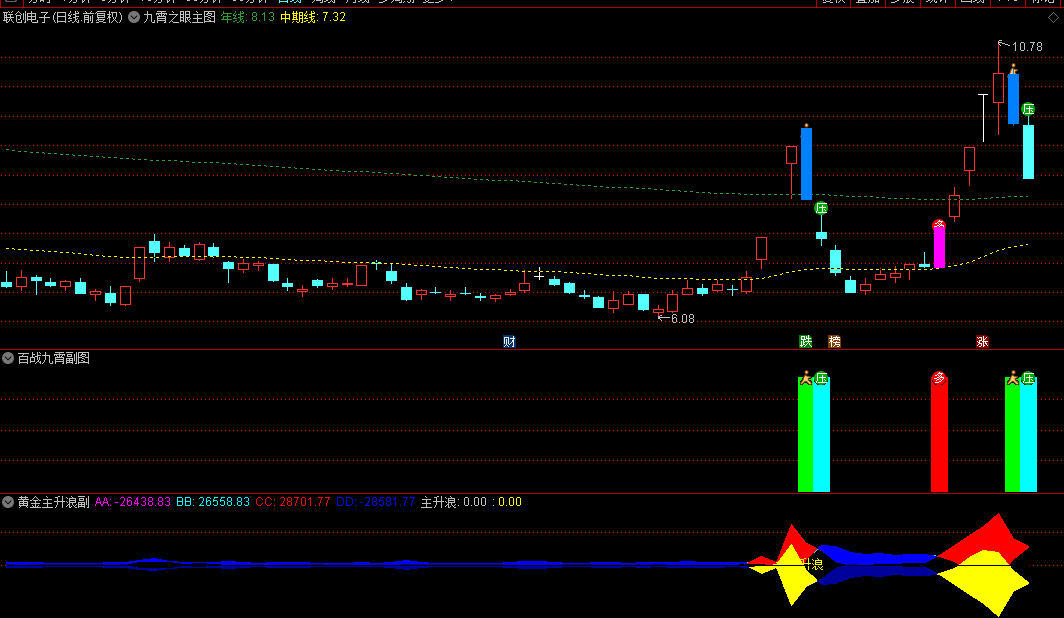This screenshot has height=618, width=1064.
Task: Click the 主升浪: 0.00 reading
Action: 454,502
